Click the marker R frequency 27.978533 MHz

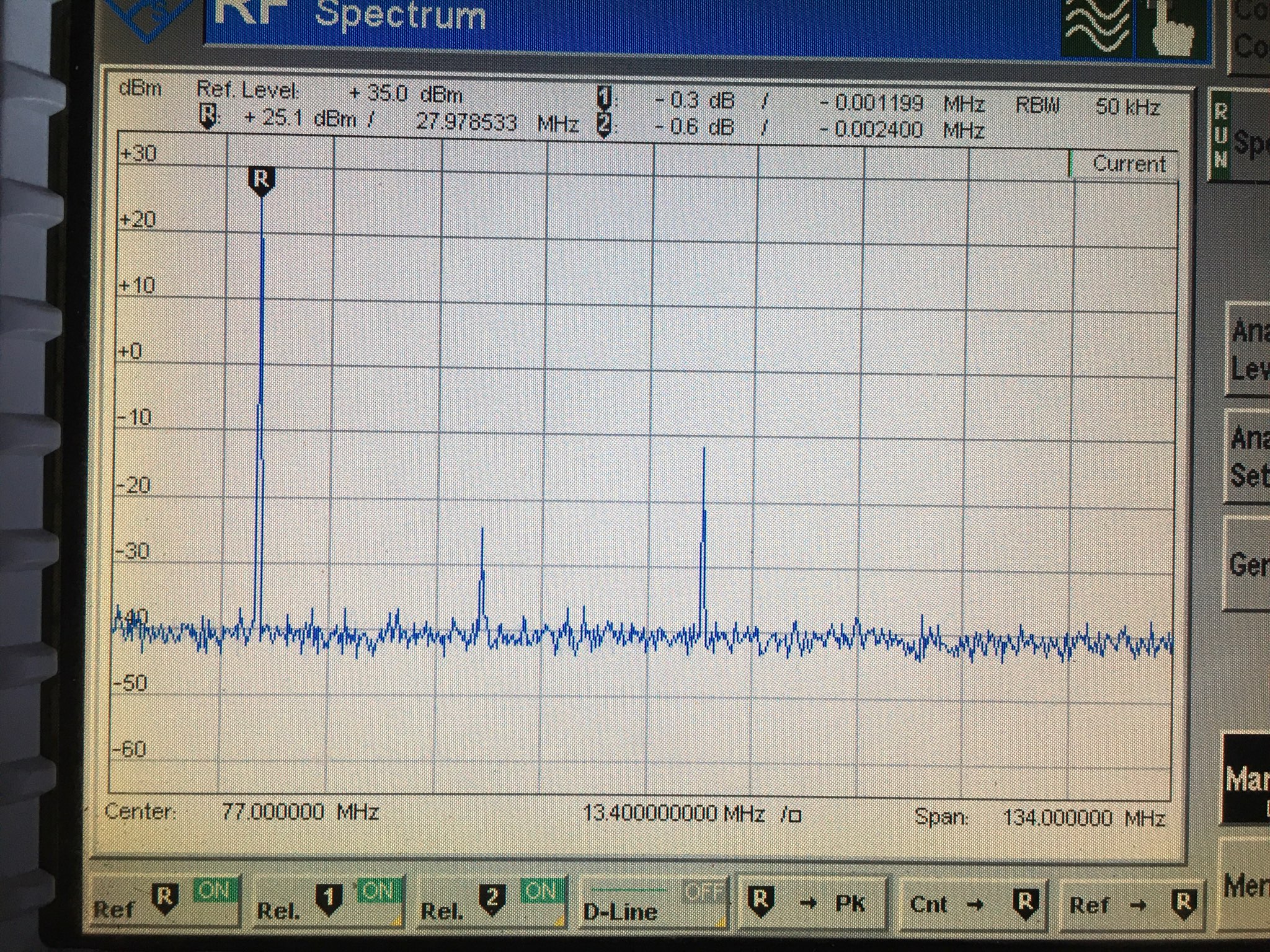496,122
